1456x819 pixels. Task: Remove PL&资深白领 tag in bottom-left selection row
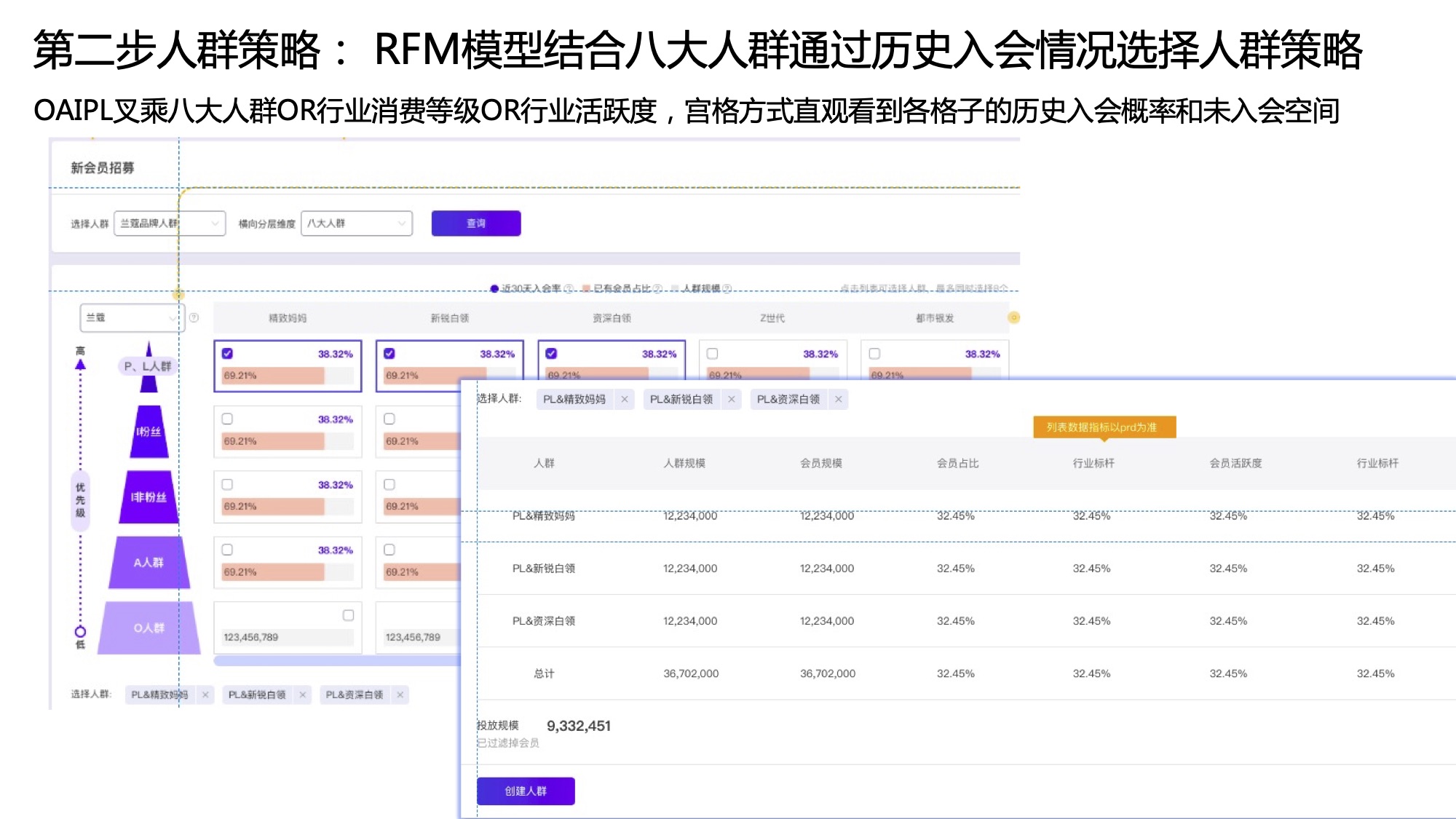click(400, 695)
